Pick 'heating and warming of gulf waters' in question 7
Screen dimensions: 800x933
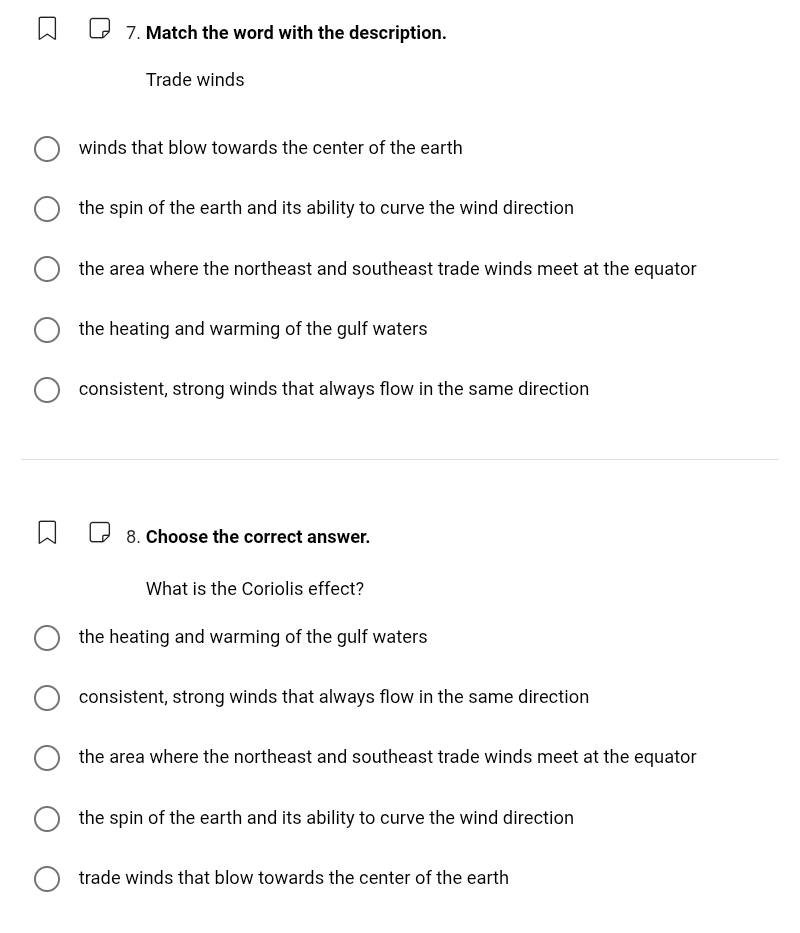47,330
